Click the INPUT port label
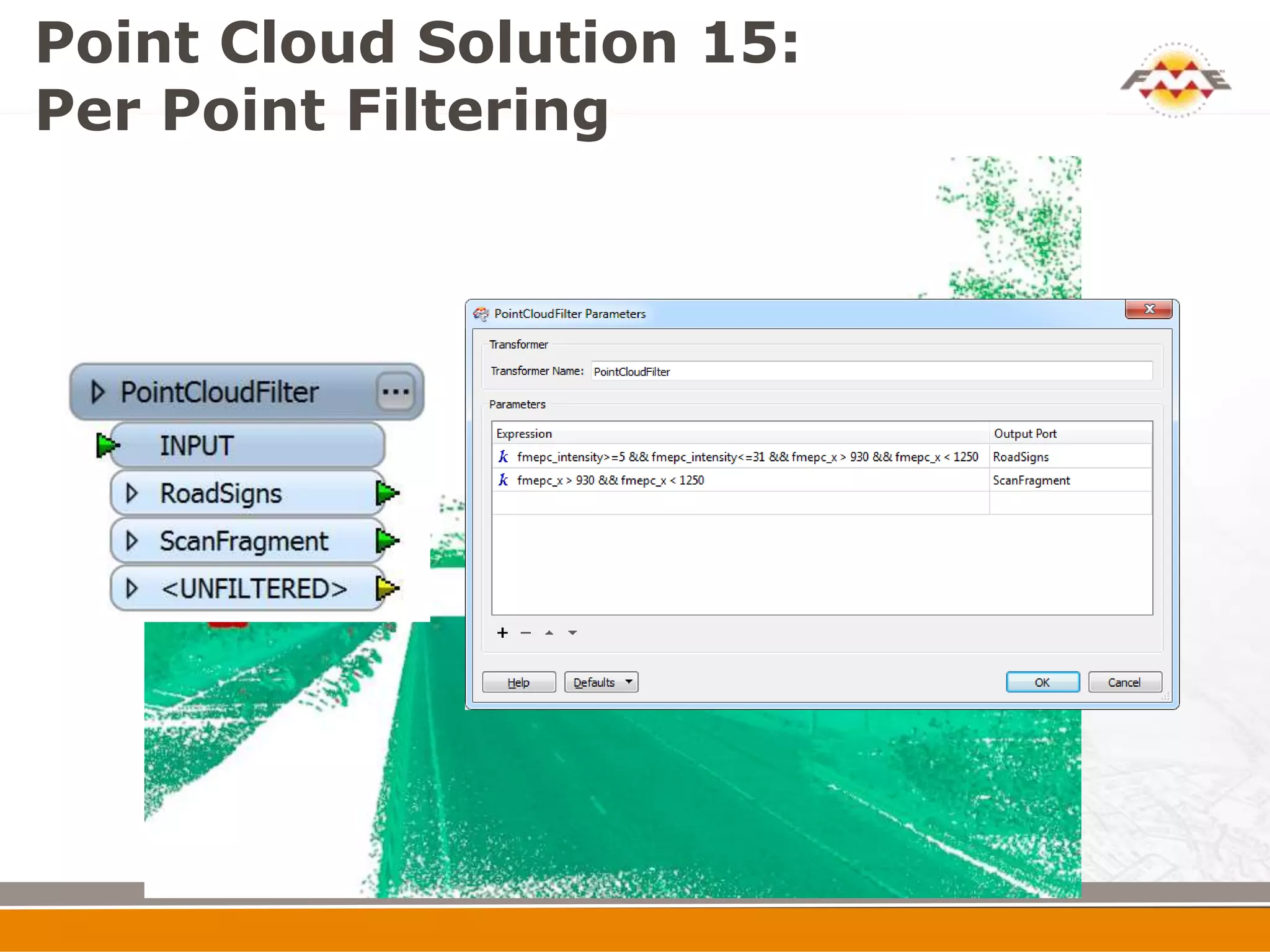 197,446
